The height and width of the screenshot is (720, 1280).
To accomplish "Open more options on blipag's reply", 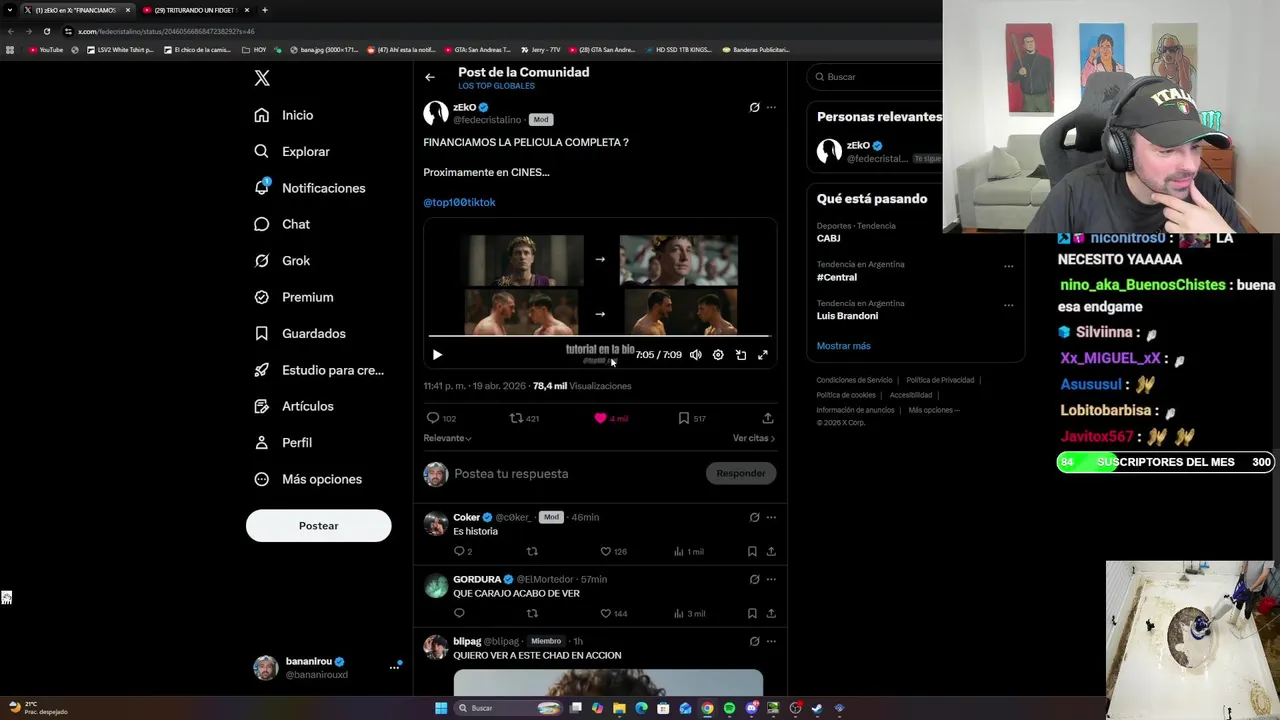I will coord(771,641).
